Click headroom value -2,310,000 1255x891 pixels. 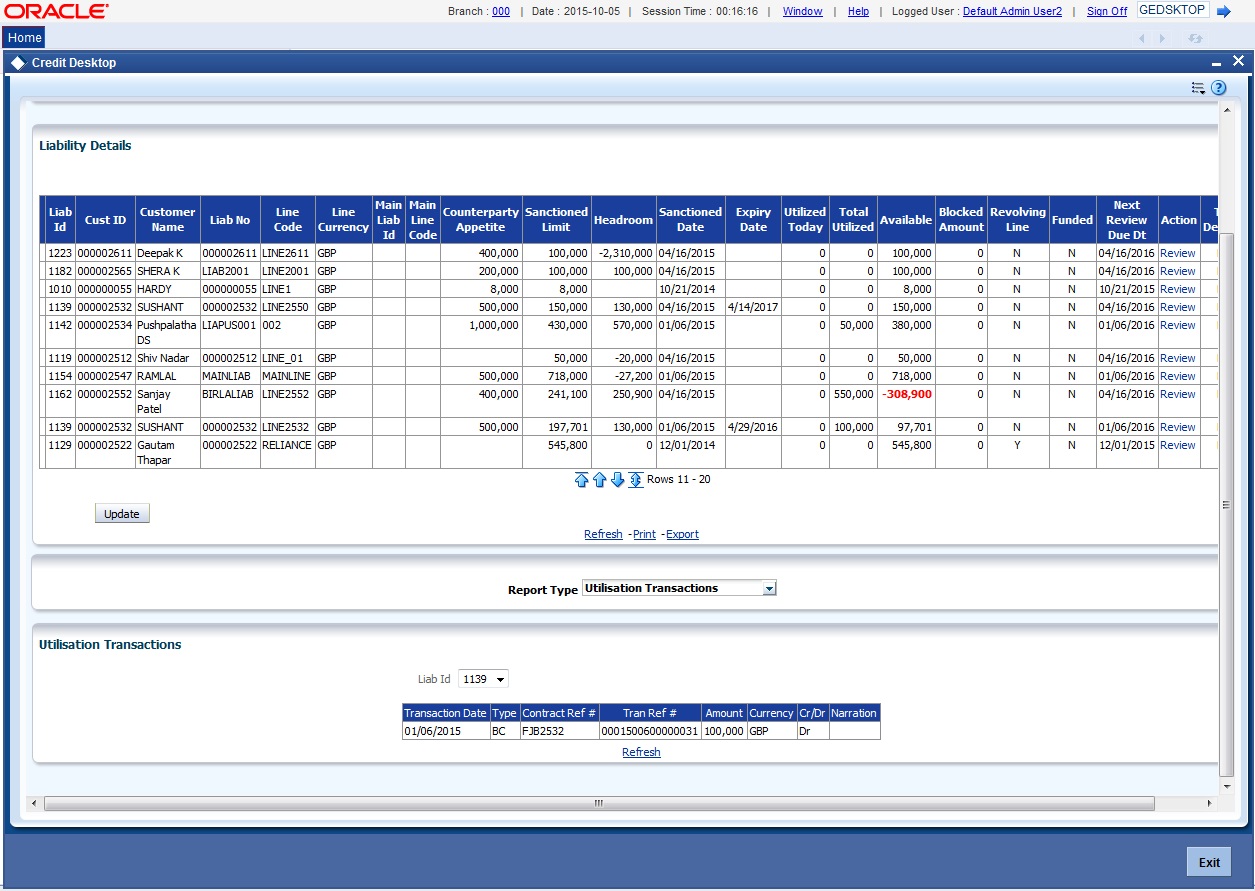(623, 253)
